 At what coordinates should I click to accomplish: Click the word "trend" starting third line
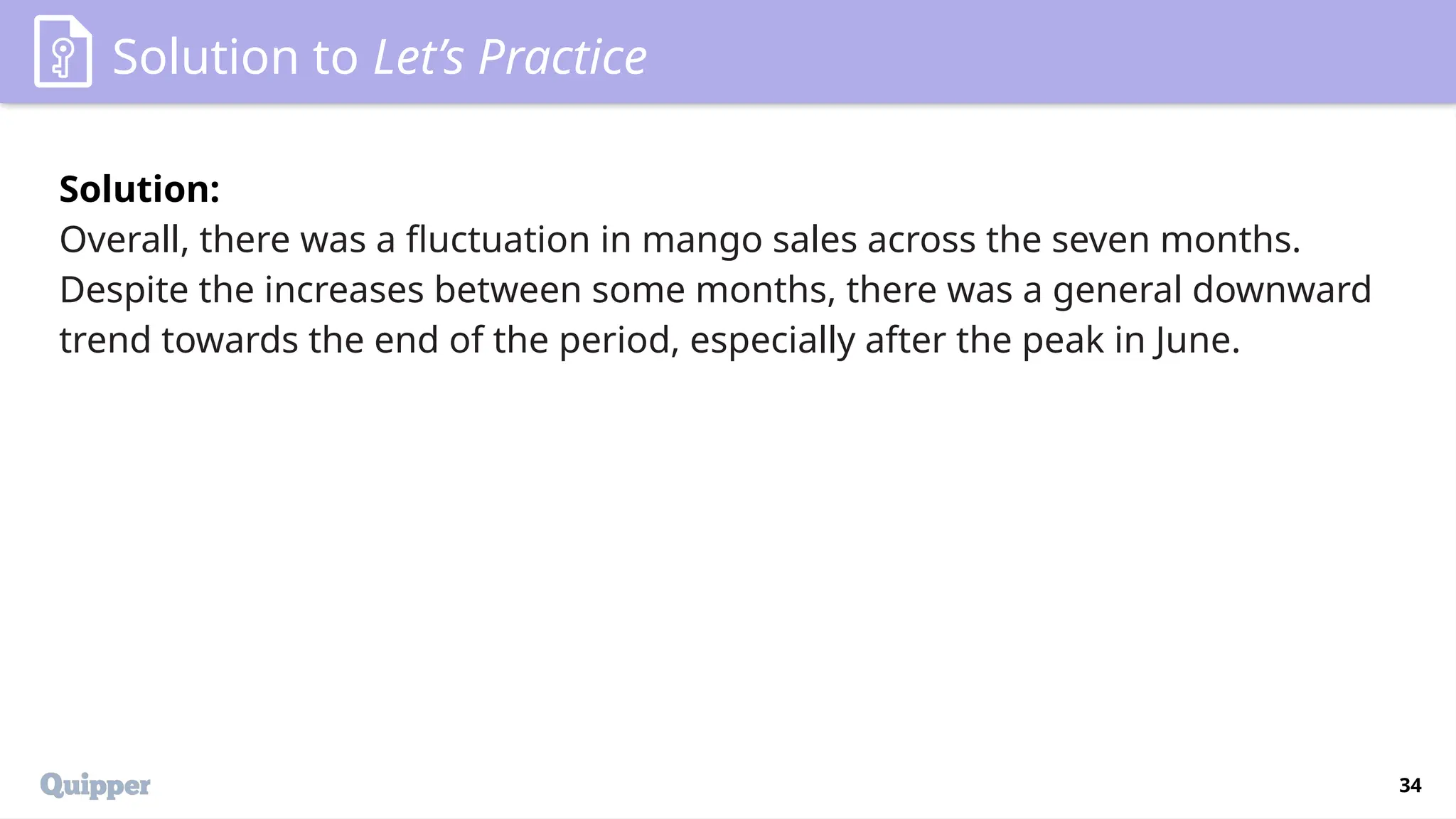(105, 341)
